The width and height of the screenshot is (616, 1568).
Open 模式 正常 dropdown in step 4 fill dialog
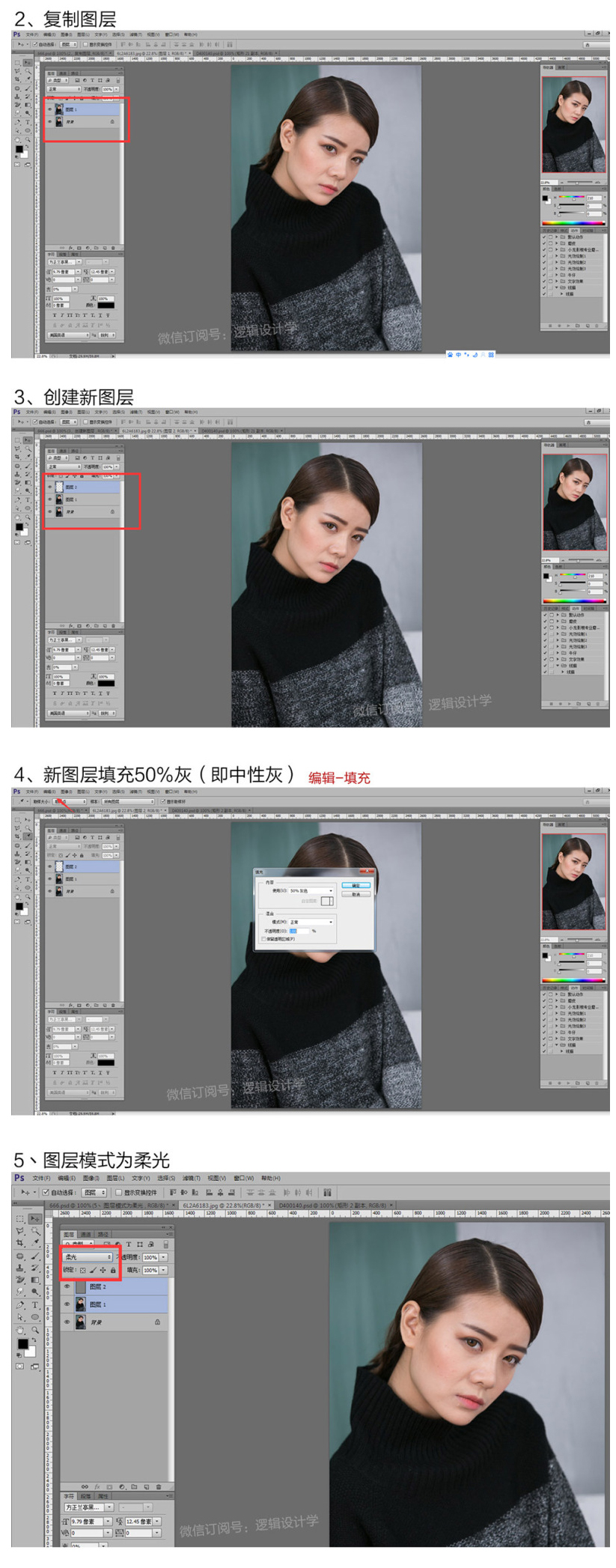311,922
